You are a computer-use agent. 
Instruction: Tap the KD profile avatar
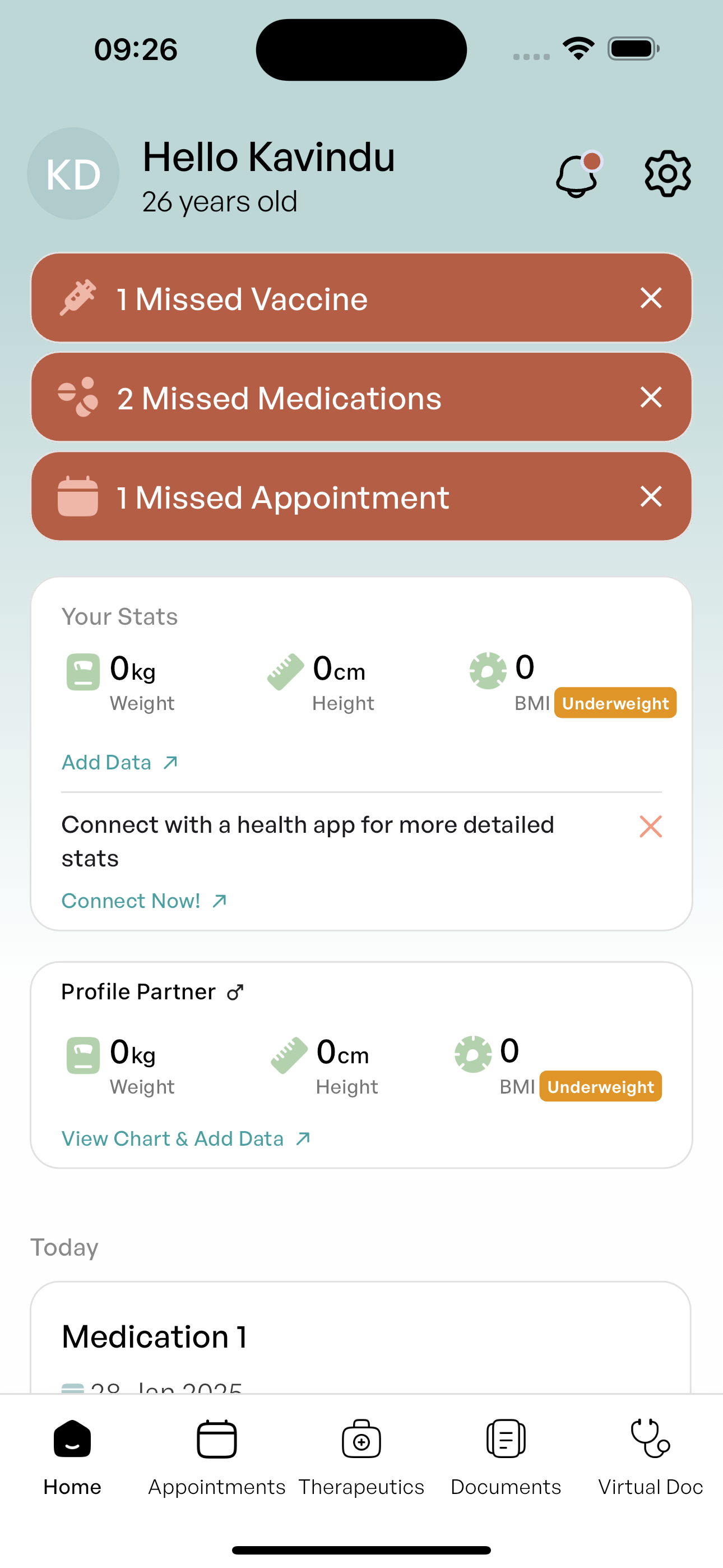(x=73, y=174)
